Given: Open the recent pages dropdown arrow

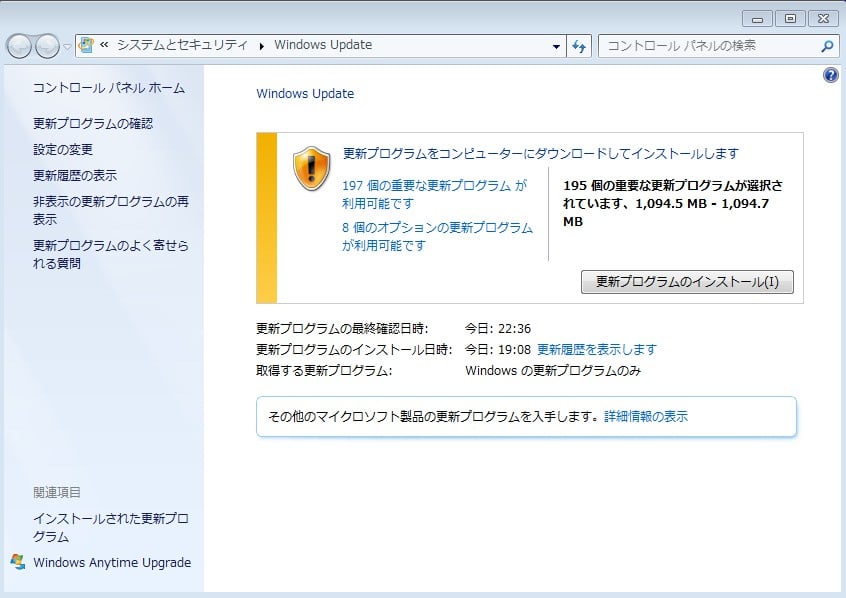Looking at the screenshot, I should point(66,46).
